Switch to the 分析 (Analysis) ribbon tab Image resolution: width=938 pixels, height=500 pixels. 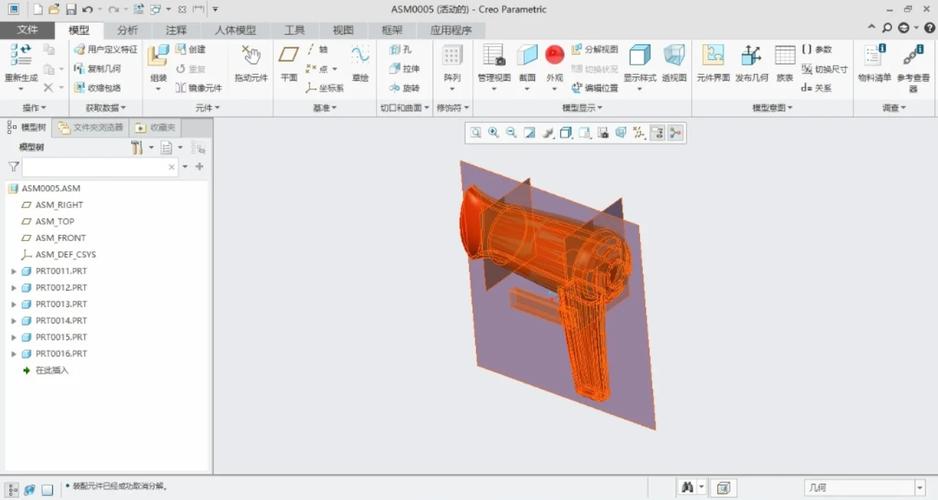[x=128, y=30]
